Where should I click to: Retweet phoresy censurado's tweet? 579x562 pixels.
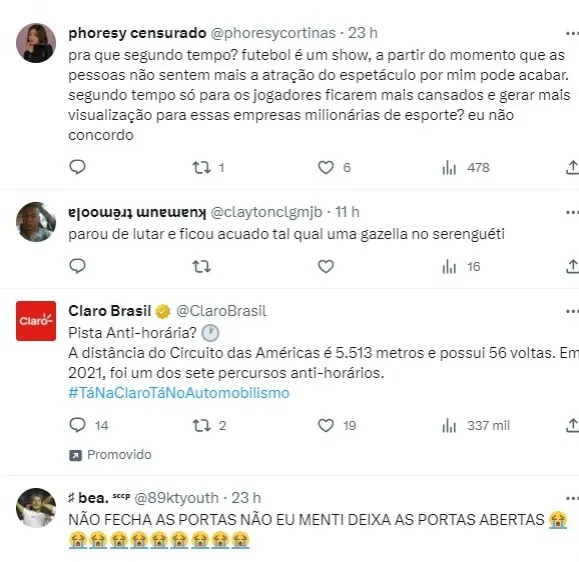(x=202, y=168)
